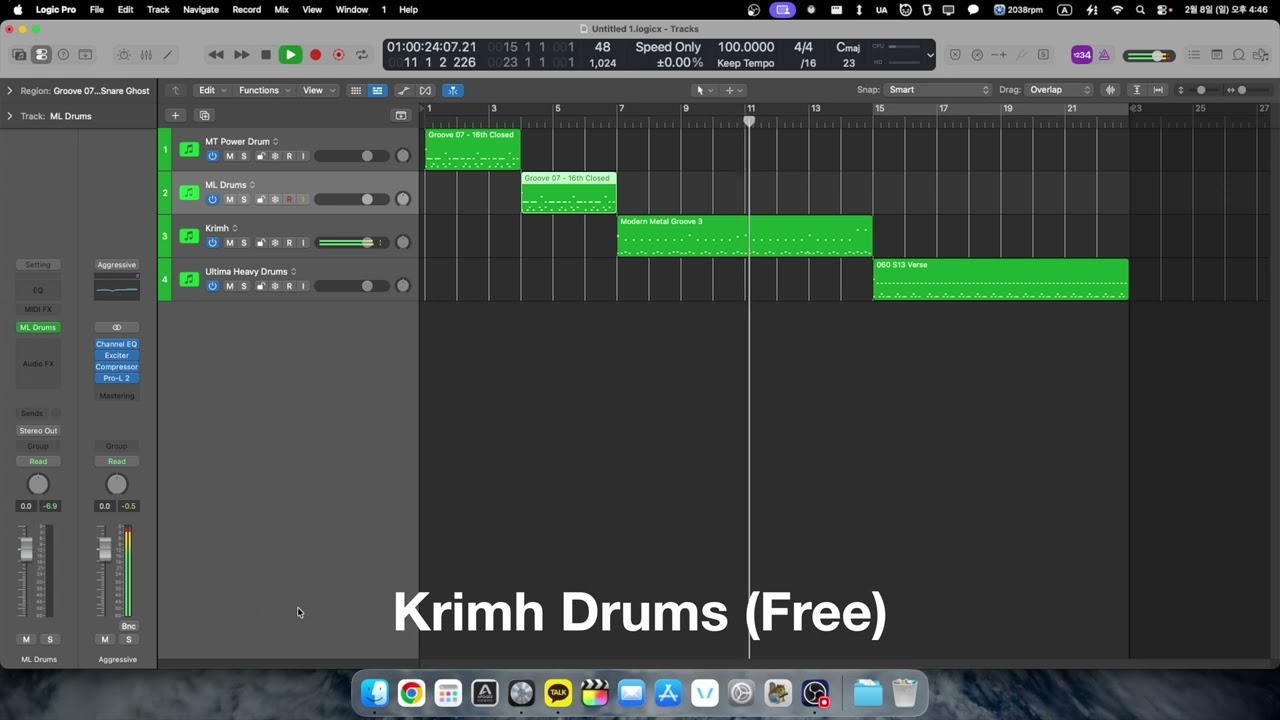
Task: Open the Drag Overlap dropdown
Action: click(1060, 90)
